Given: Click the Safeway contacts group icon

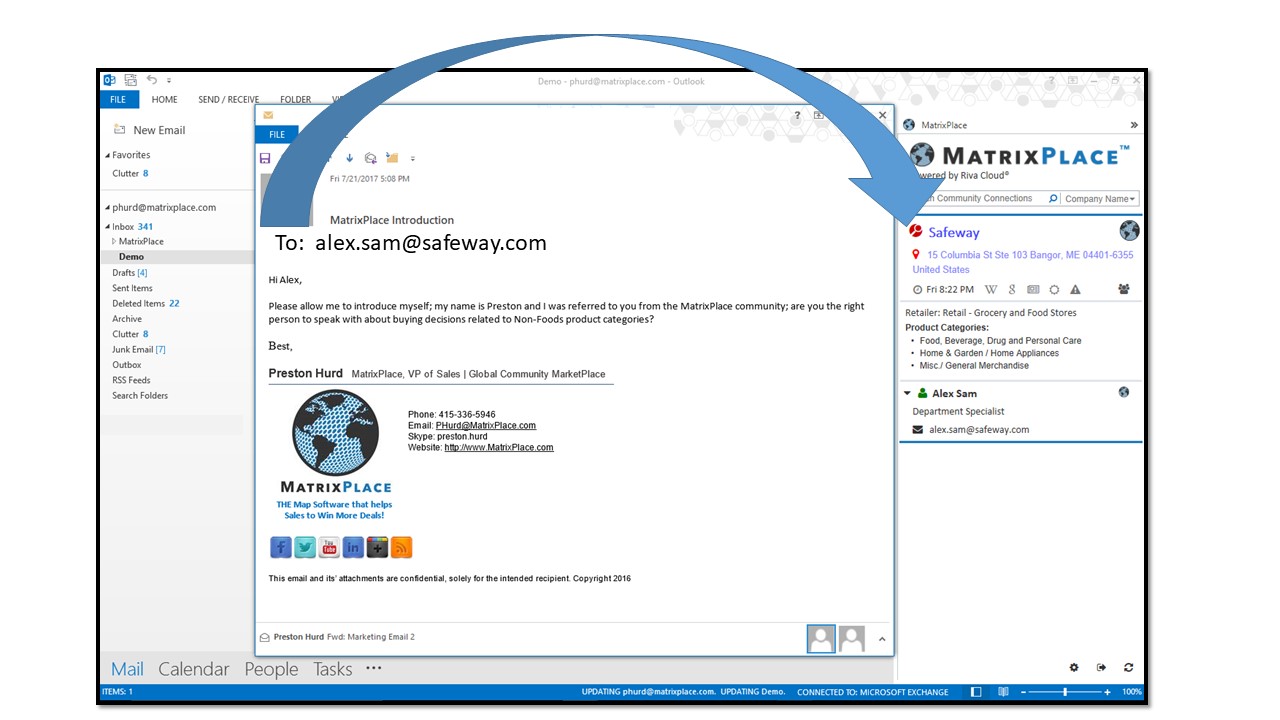Looking at the screenshot, I should [1124, 289].
